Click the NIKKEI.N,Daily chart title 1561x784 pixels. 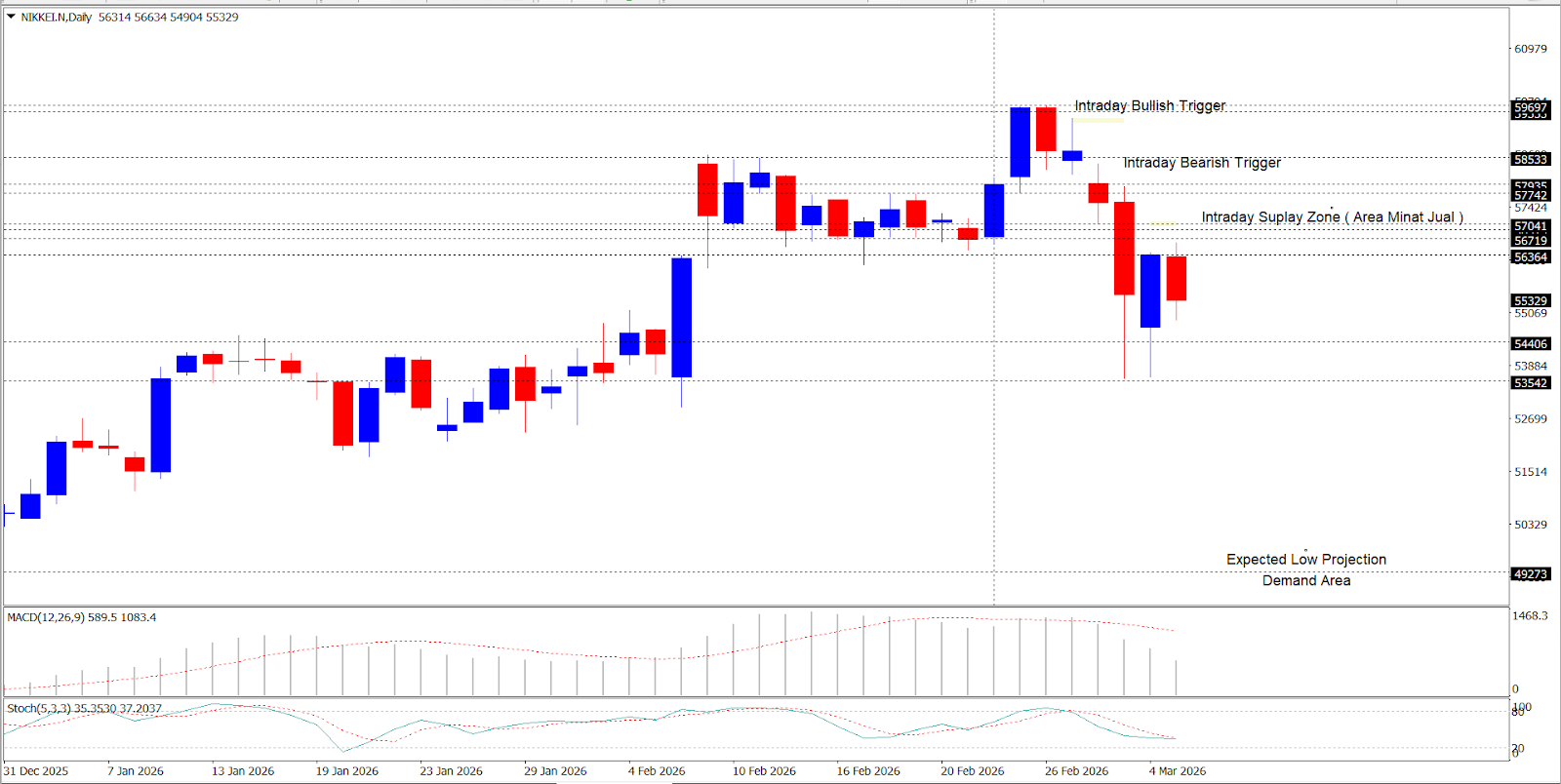click(57, 18)
